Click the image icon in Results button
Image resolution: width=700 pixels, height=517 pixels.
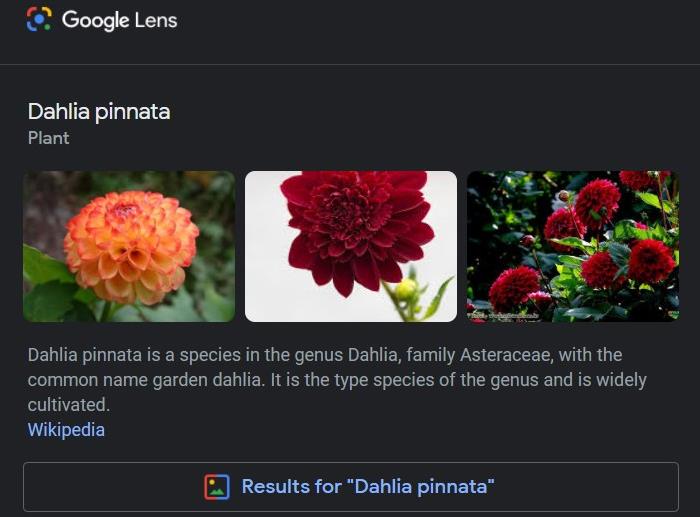tap(217, 487)
